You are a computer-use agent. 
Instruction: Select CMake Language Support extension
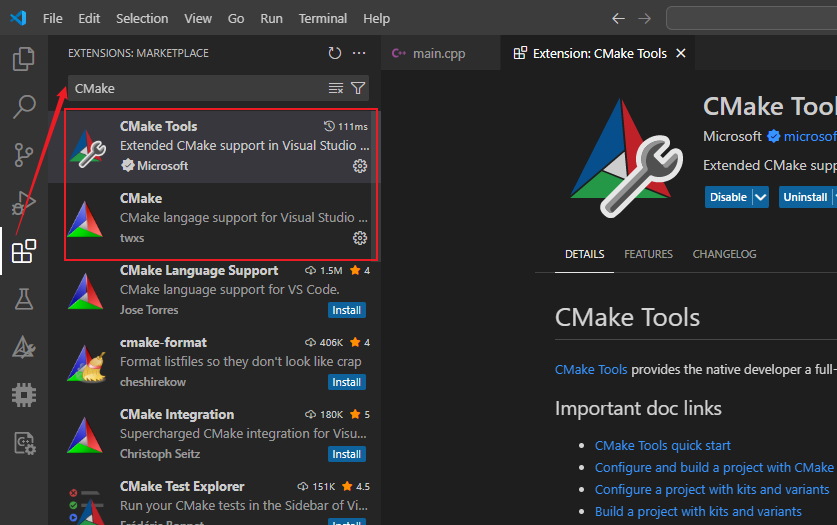(x=214, y=291)
